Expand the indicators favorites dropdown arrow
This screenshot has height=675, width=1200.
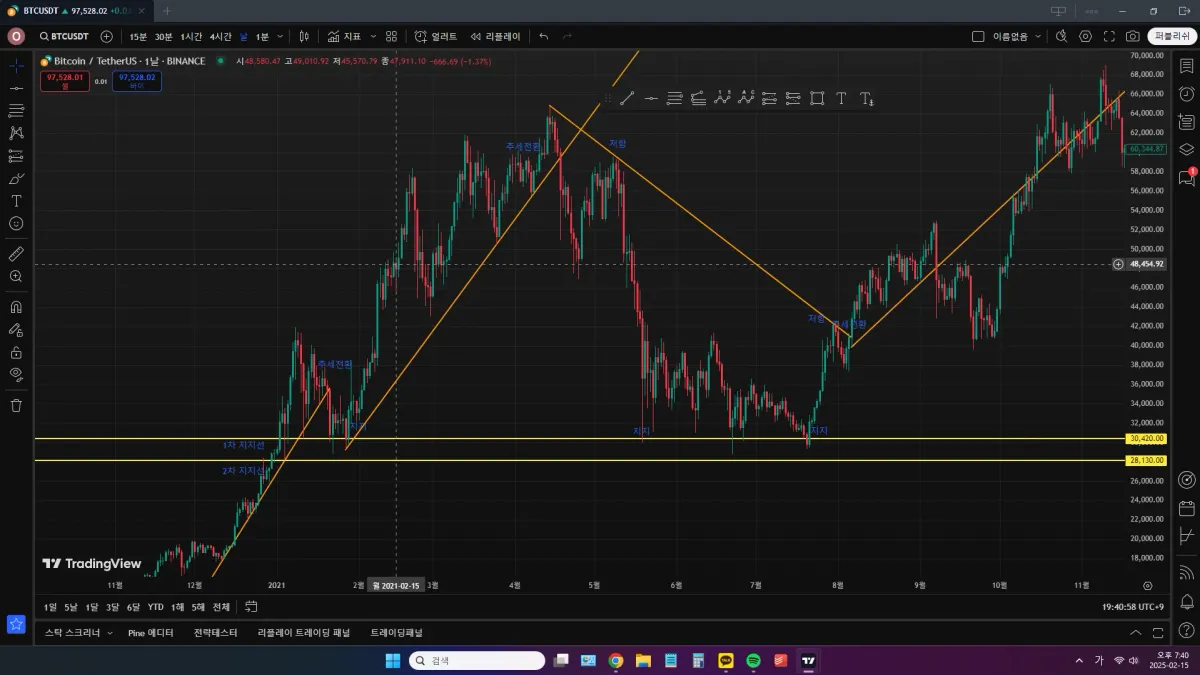(374, 36)
